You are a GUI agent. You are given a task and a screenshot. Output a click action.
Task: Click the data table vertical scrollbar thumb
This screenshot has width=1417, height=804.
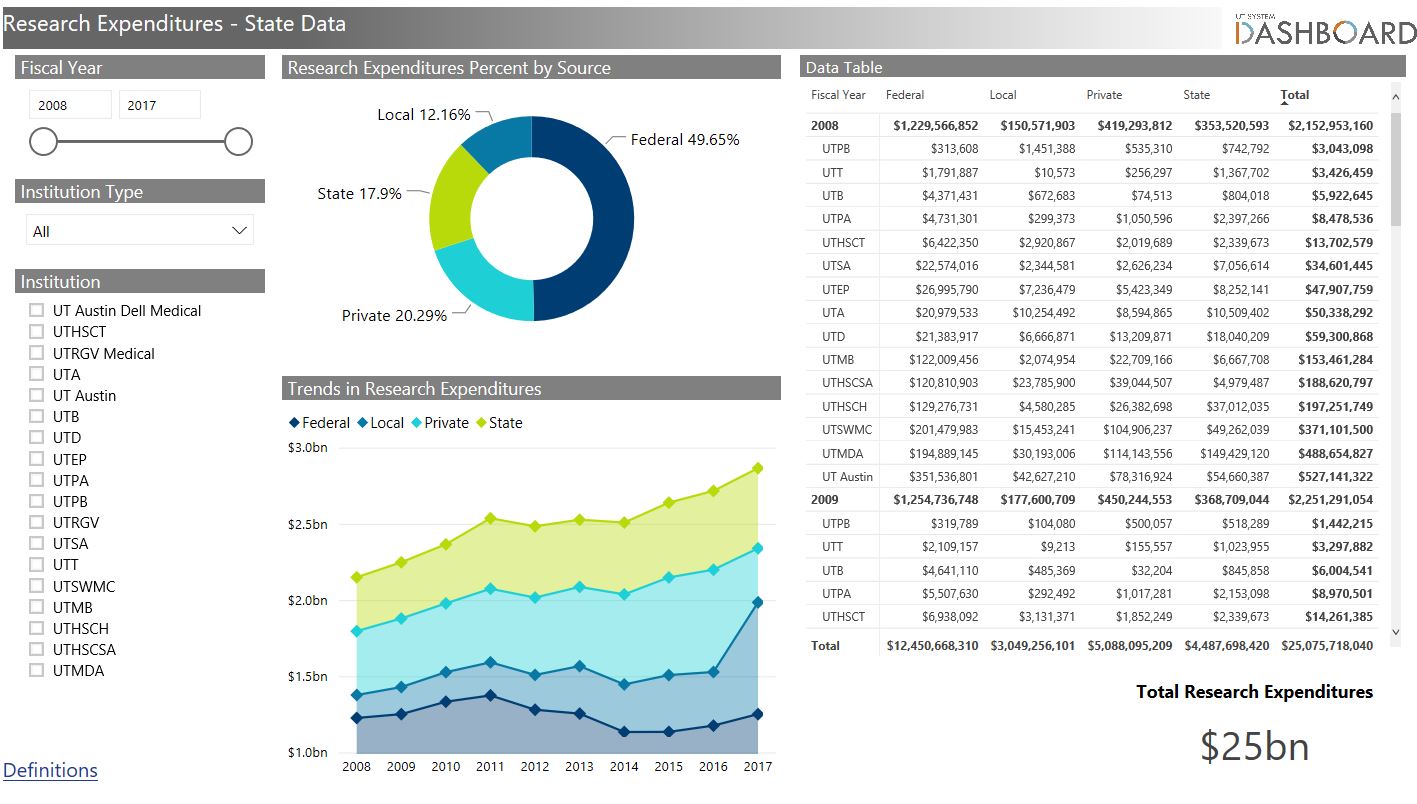coord(1397,170)
